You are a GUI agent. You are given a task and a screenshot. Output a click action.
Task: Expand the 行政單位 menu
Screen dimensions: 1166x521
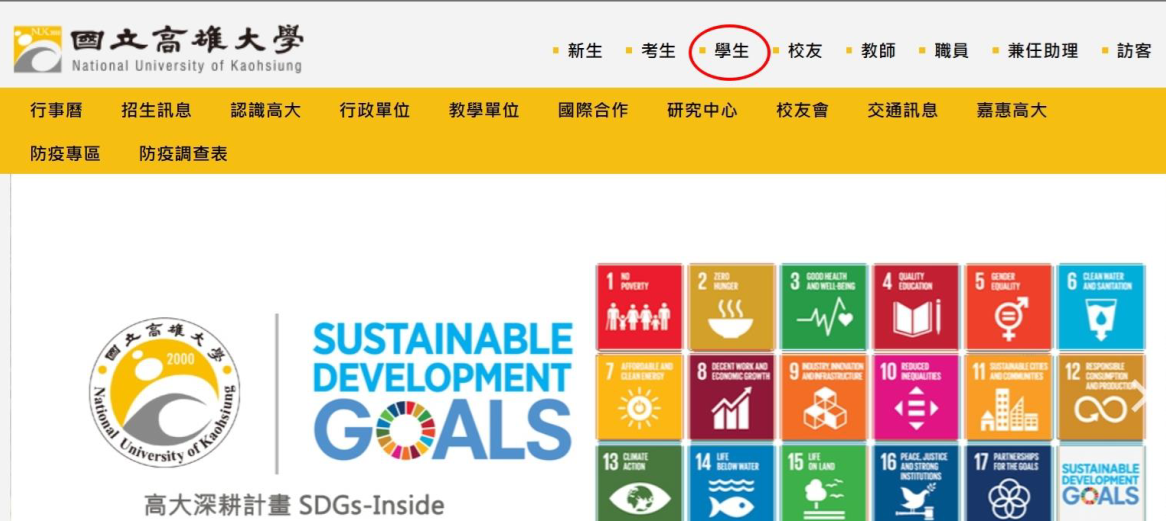click(374, 110)
